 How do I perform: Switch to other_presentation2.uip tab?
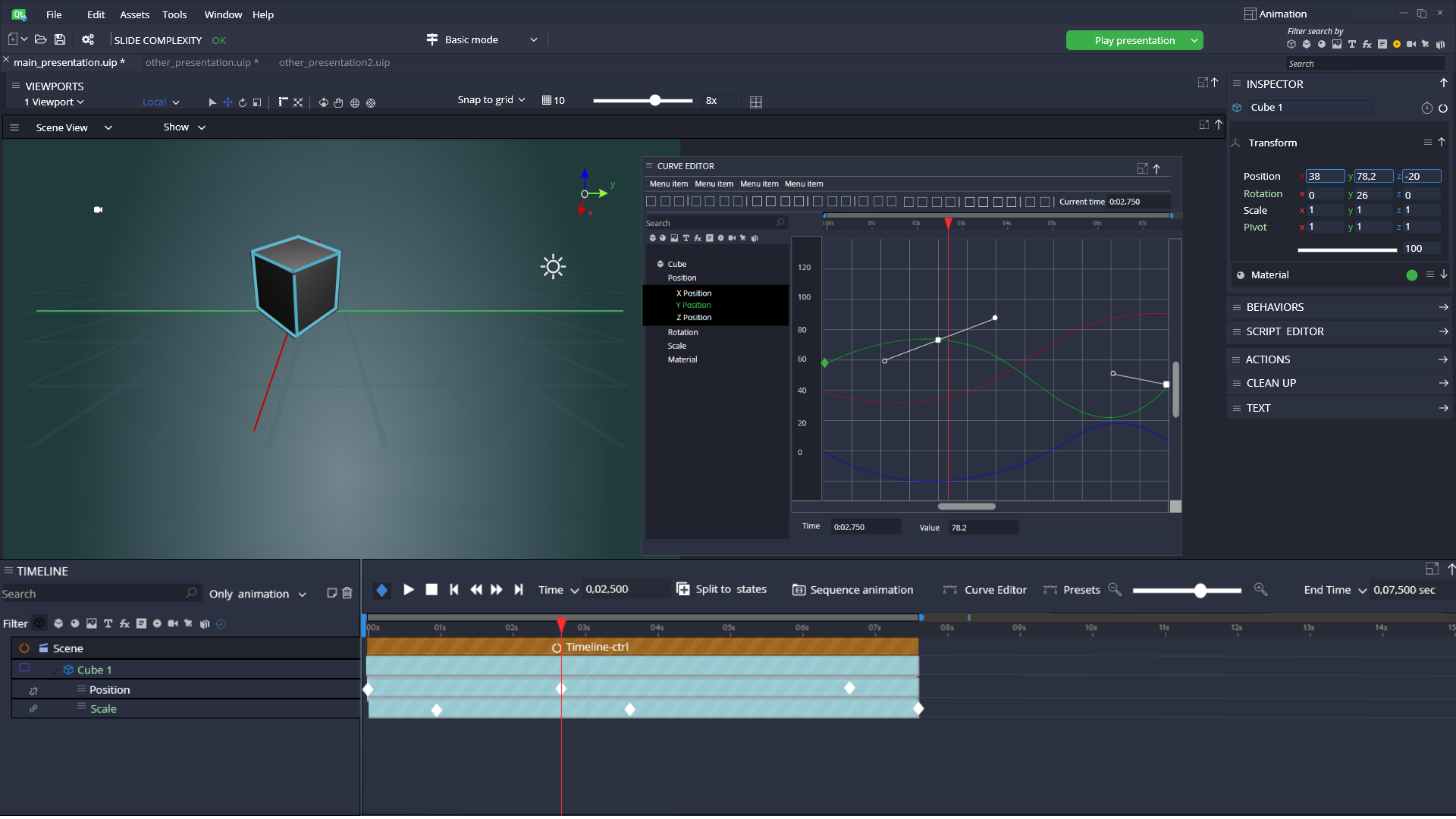(x=334, y=62)
